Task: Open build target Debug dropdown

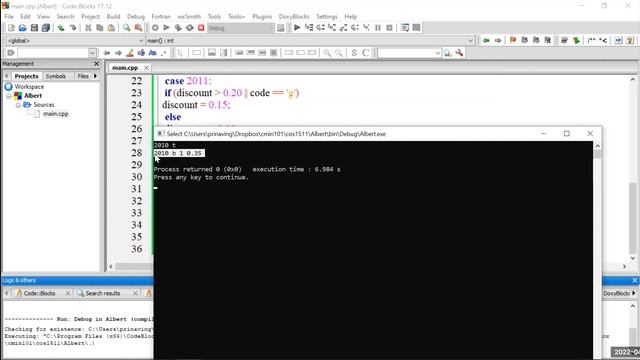Action: point(241,28)
